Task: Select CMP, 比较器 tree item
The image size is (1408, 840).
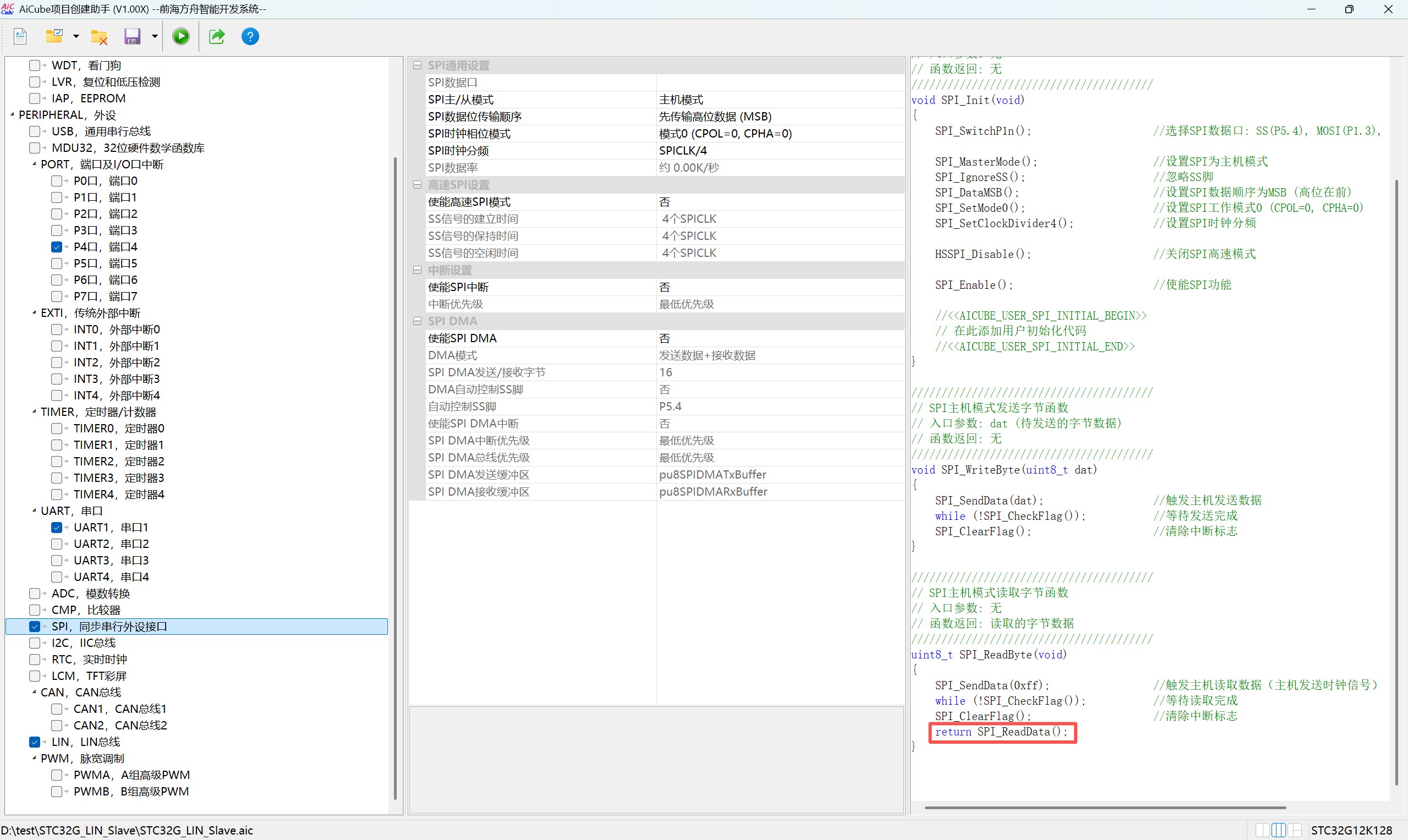Action: click(86, 610)
